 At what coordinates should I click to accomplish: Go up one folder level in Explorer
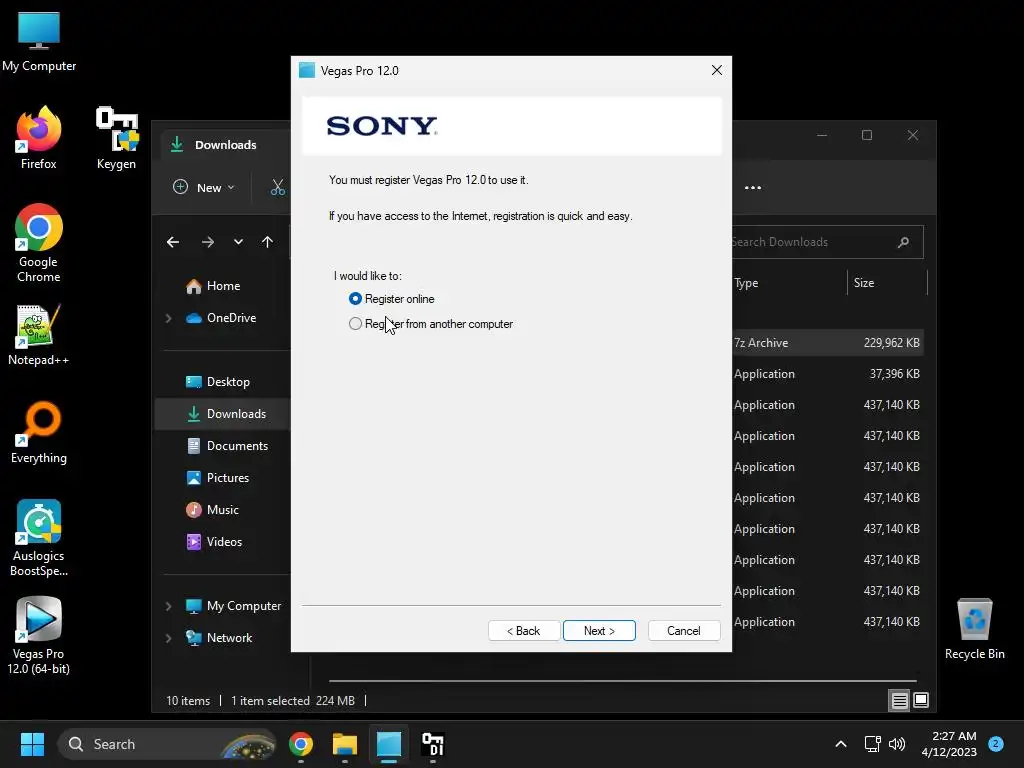point(267,242)
